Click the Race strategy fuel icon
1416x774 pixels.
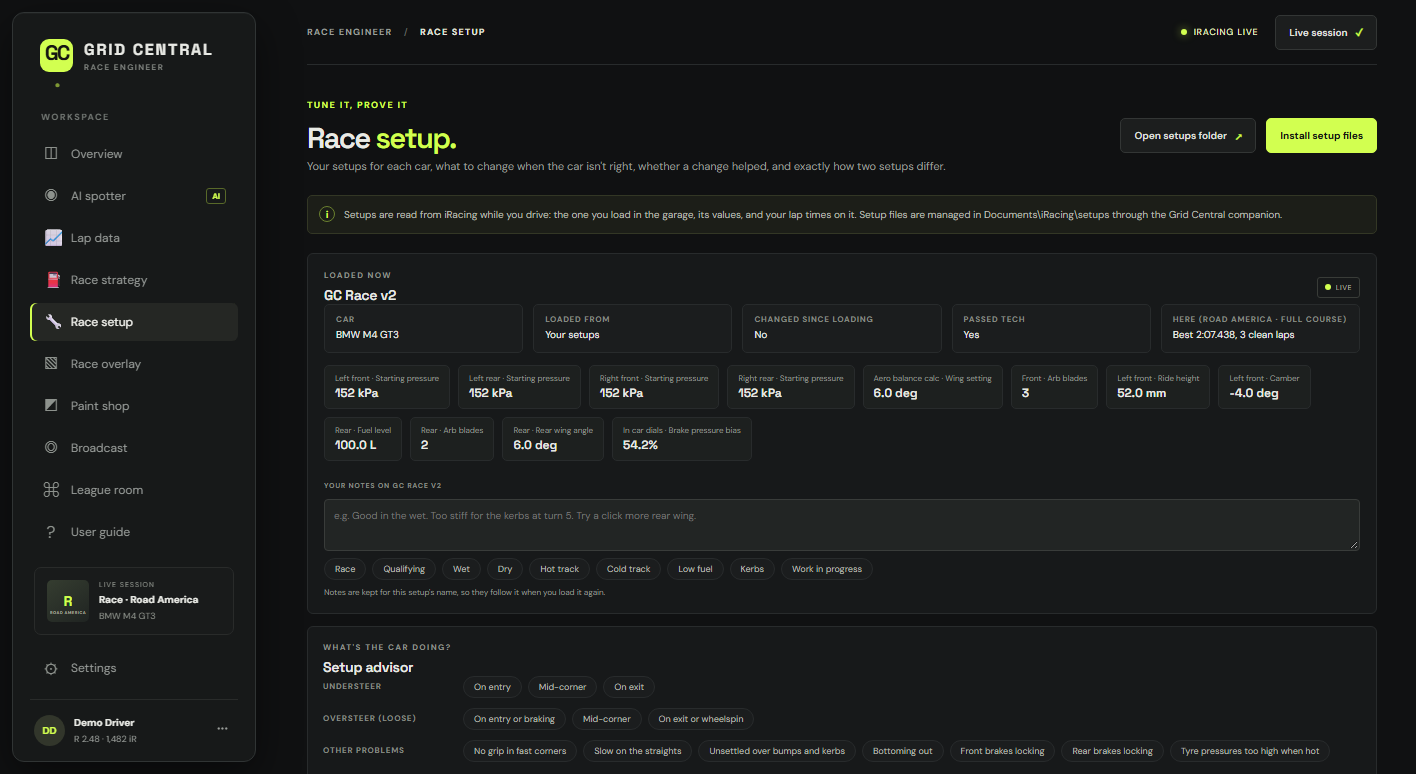pos(53,280)
